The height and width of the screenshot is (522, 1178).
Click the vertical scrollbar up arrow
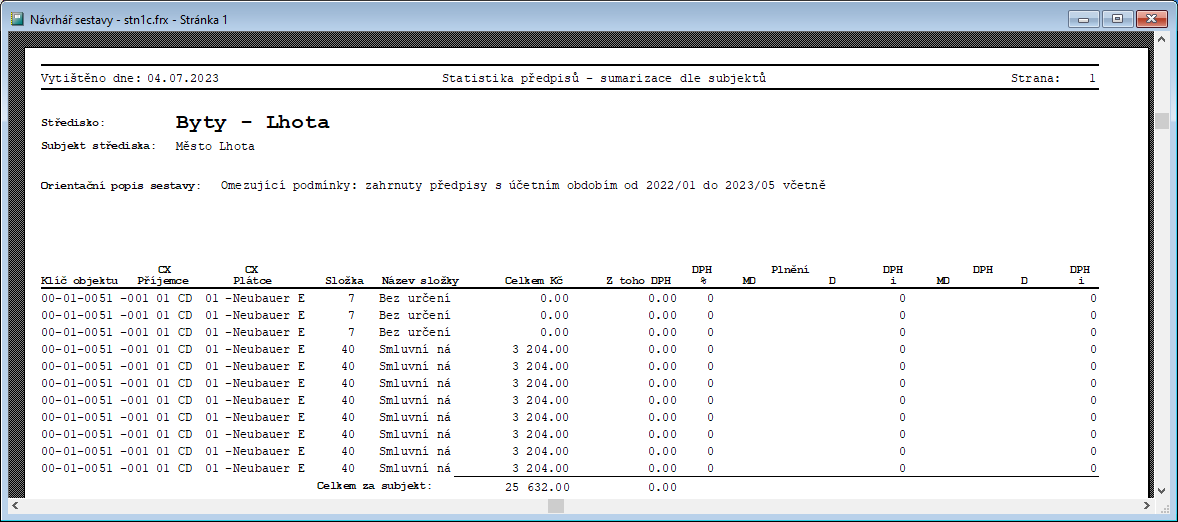[x=1161, y=41]
